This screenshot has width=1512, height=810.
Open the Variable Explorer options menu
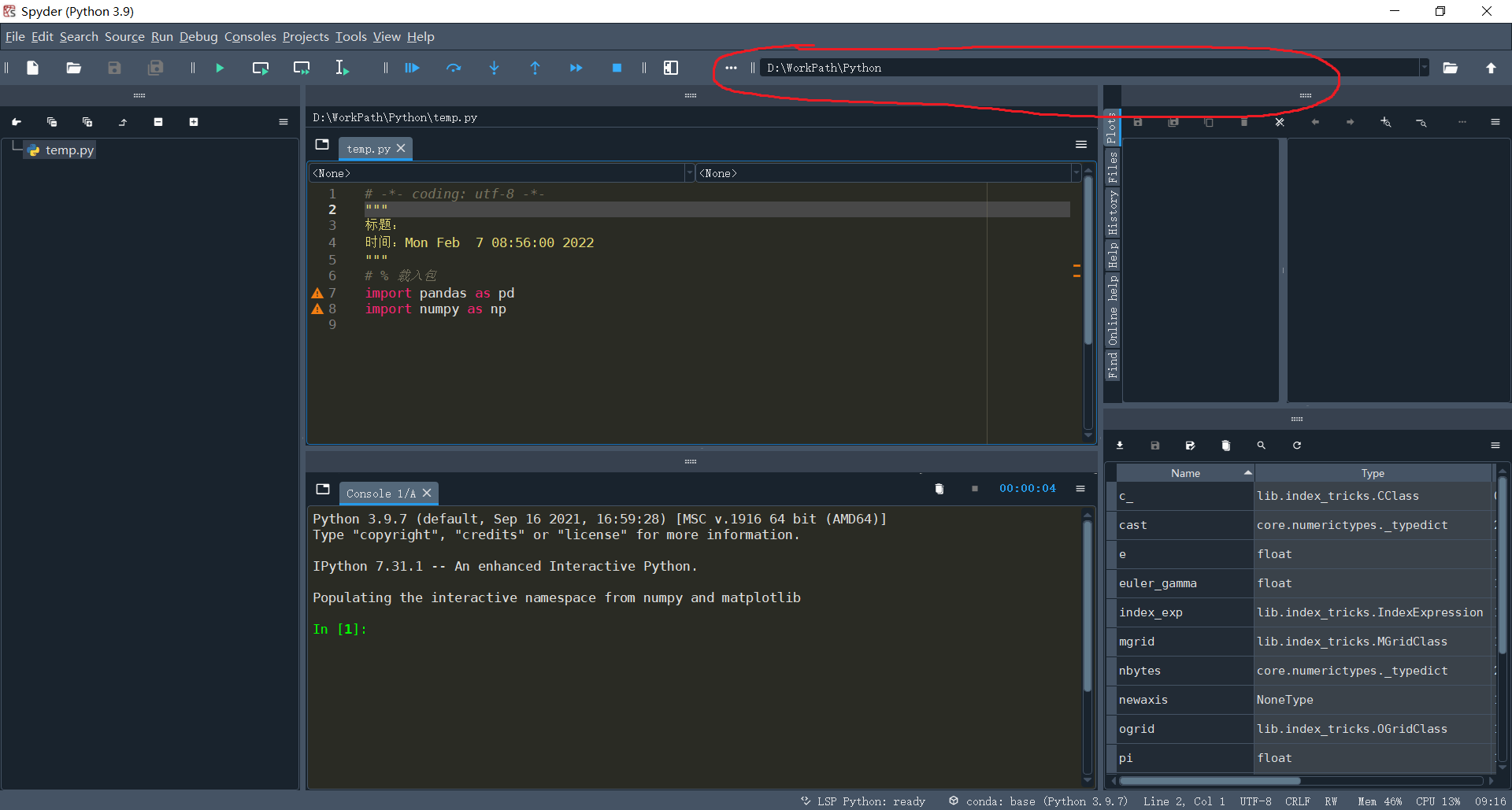pyautogui.click(x=1497, y=445)
